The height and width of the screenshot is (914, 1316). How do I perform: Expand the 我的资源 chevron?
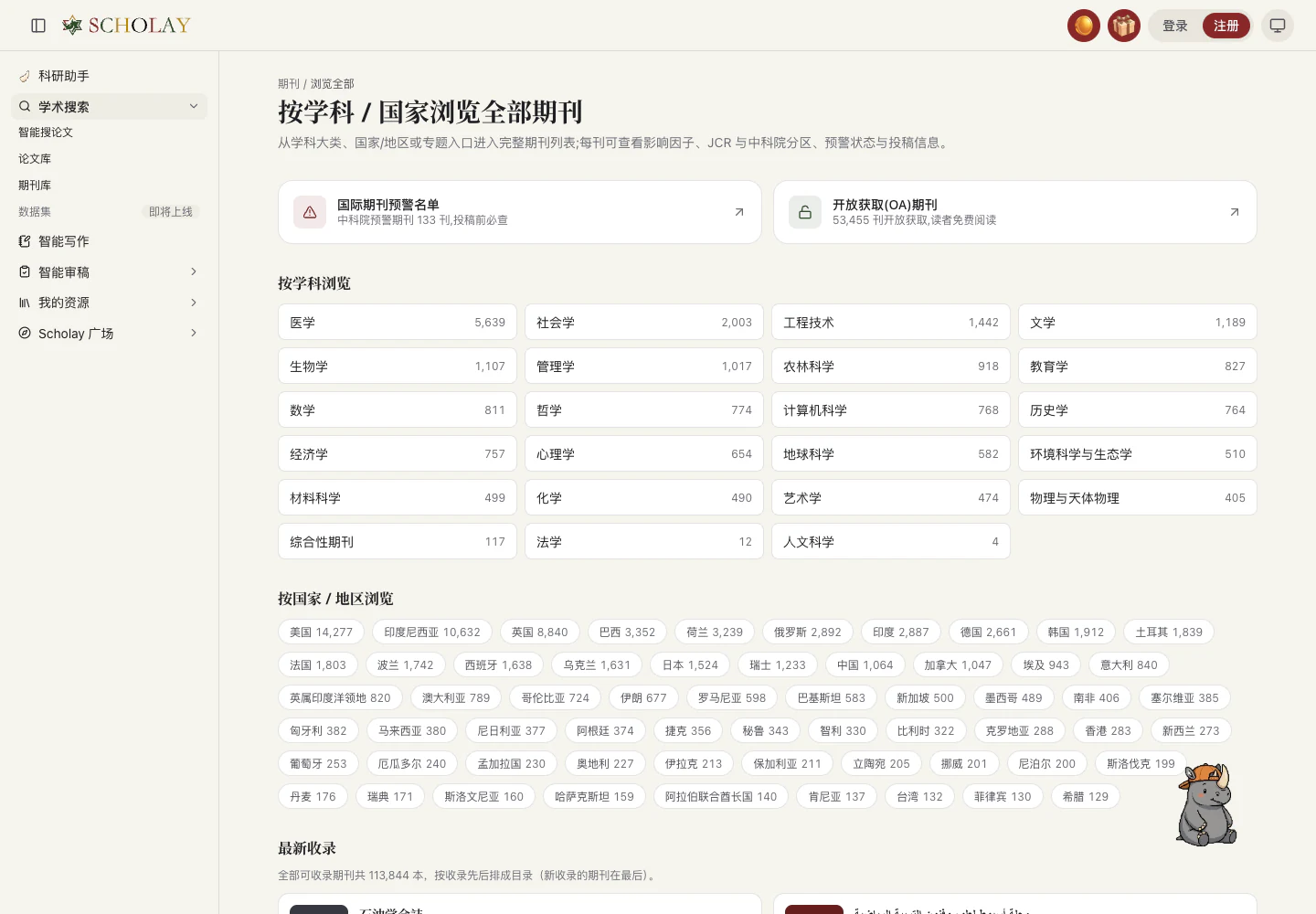tap(194, 303)
